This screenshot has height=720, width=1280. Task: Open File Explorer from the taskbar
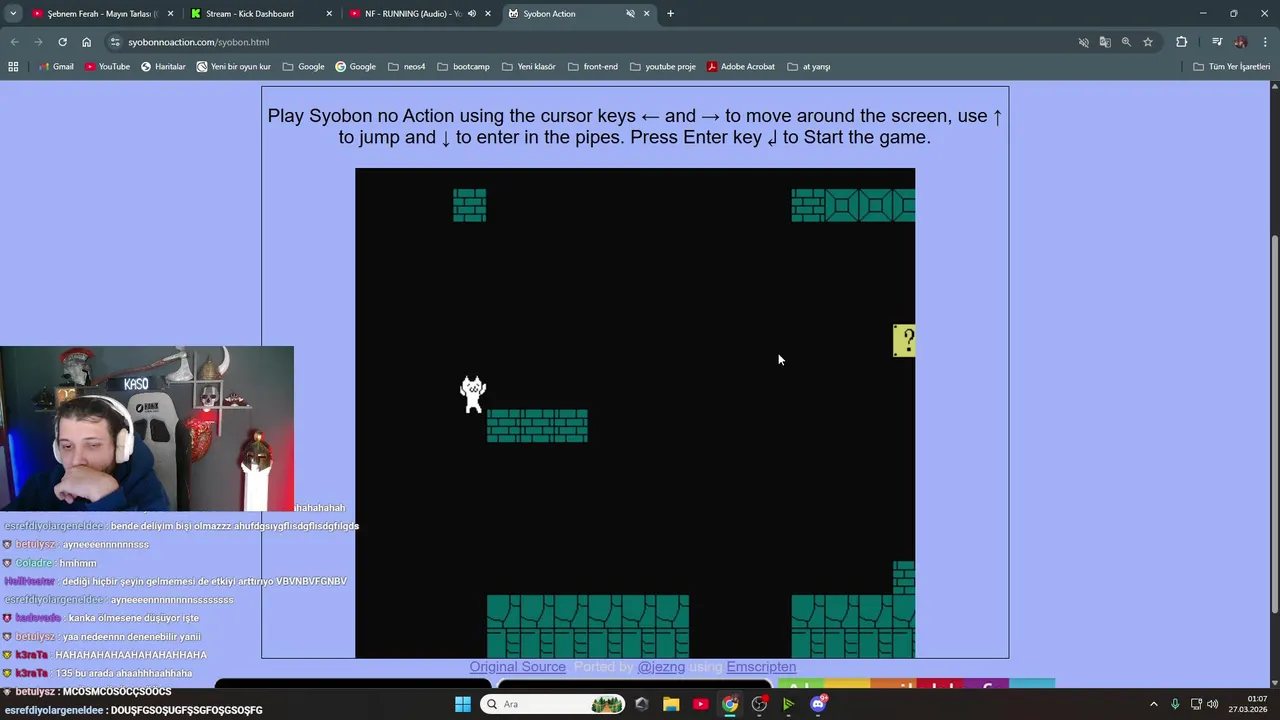671,704
